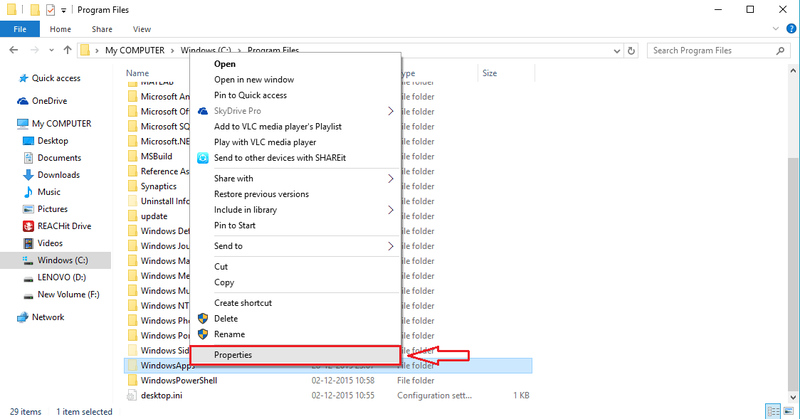The width and height of the screenshot is (800, 419).
Task: Select the update folder row
Action: coord(154,216)
